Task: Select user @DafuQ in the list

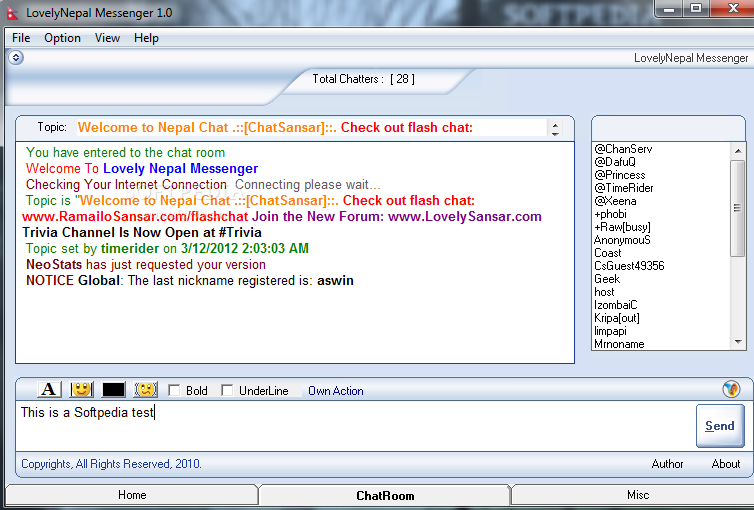Action: (615, 162)
